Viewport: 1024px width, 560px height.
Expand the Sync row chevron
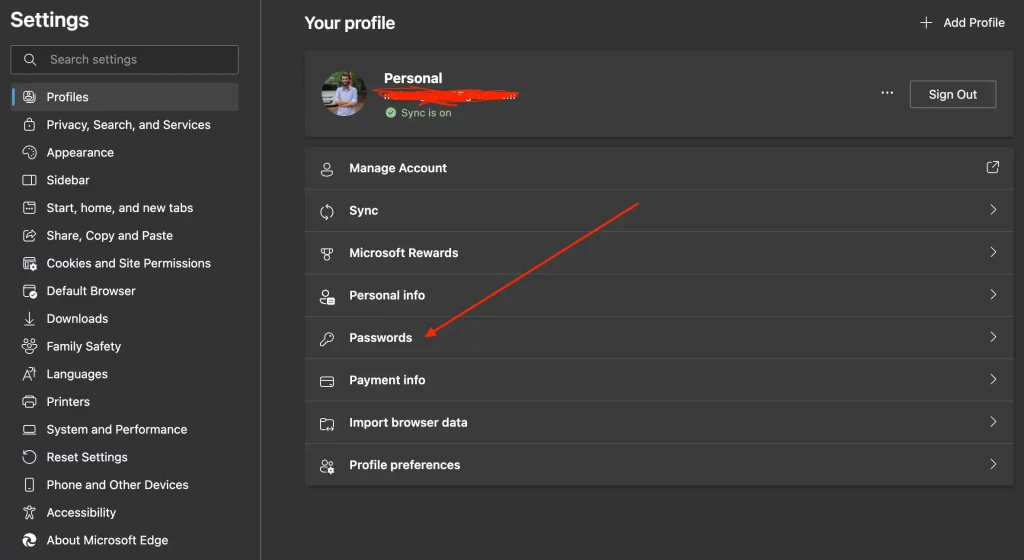click(x=993, y=210)
